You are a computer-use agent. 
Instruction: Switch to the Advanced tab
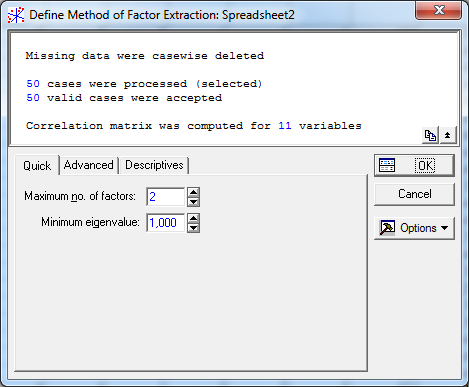[x=89, y=165]
